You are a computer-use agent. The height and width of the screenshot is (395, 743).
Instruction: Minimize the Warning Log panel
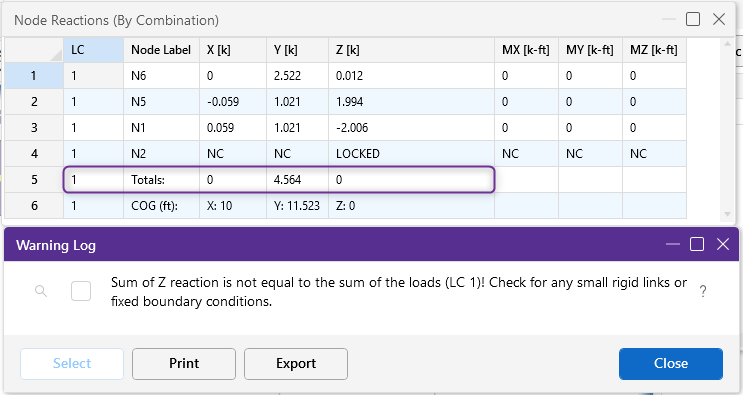(672, 244)
